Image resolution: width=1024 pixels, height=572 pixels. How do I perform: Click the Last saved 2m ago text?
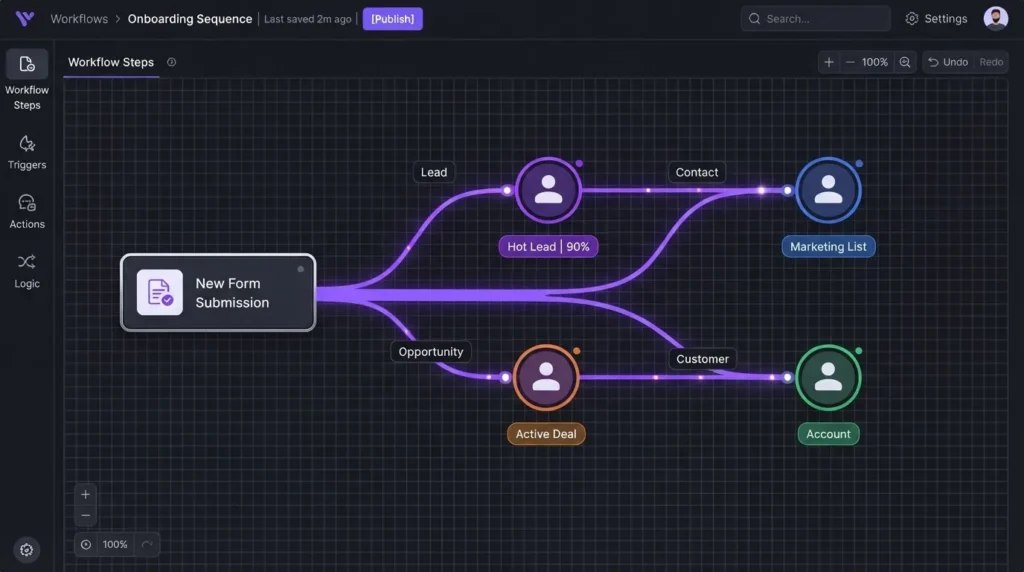[x=308, y=19]
